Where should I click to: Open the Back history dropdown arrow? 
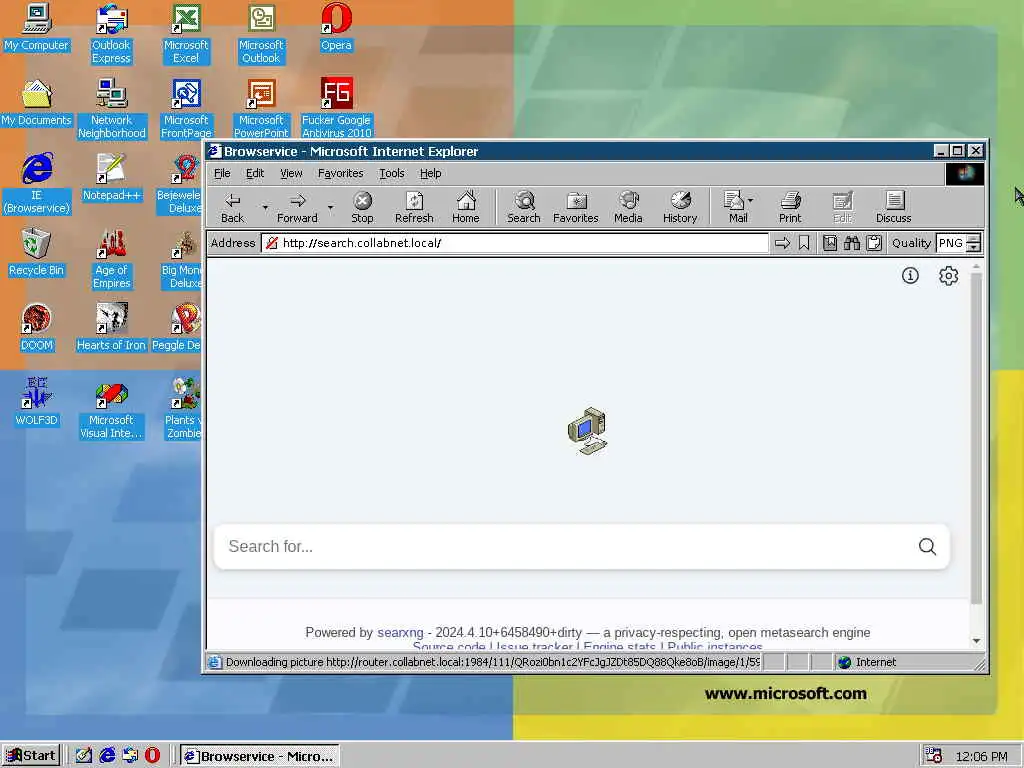(x=265, y=208)
